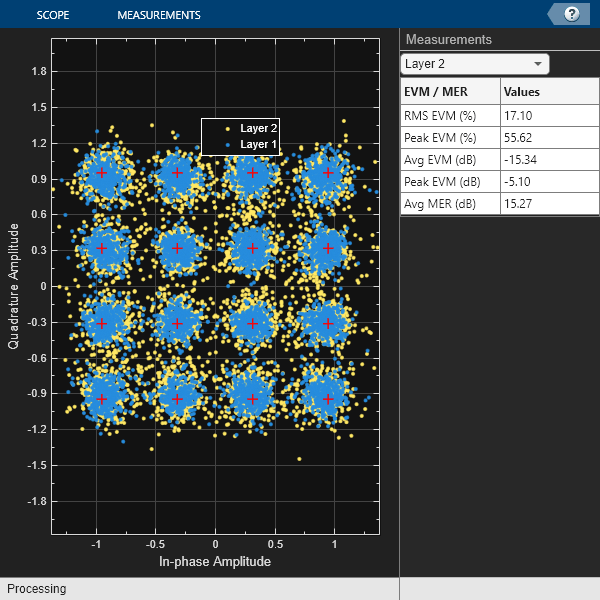Click the RMS EVM value 17.10

(518, 116)
